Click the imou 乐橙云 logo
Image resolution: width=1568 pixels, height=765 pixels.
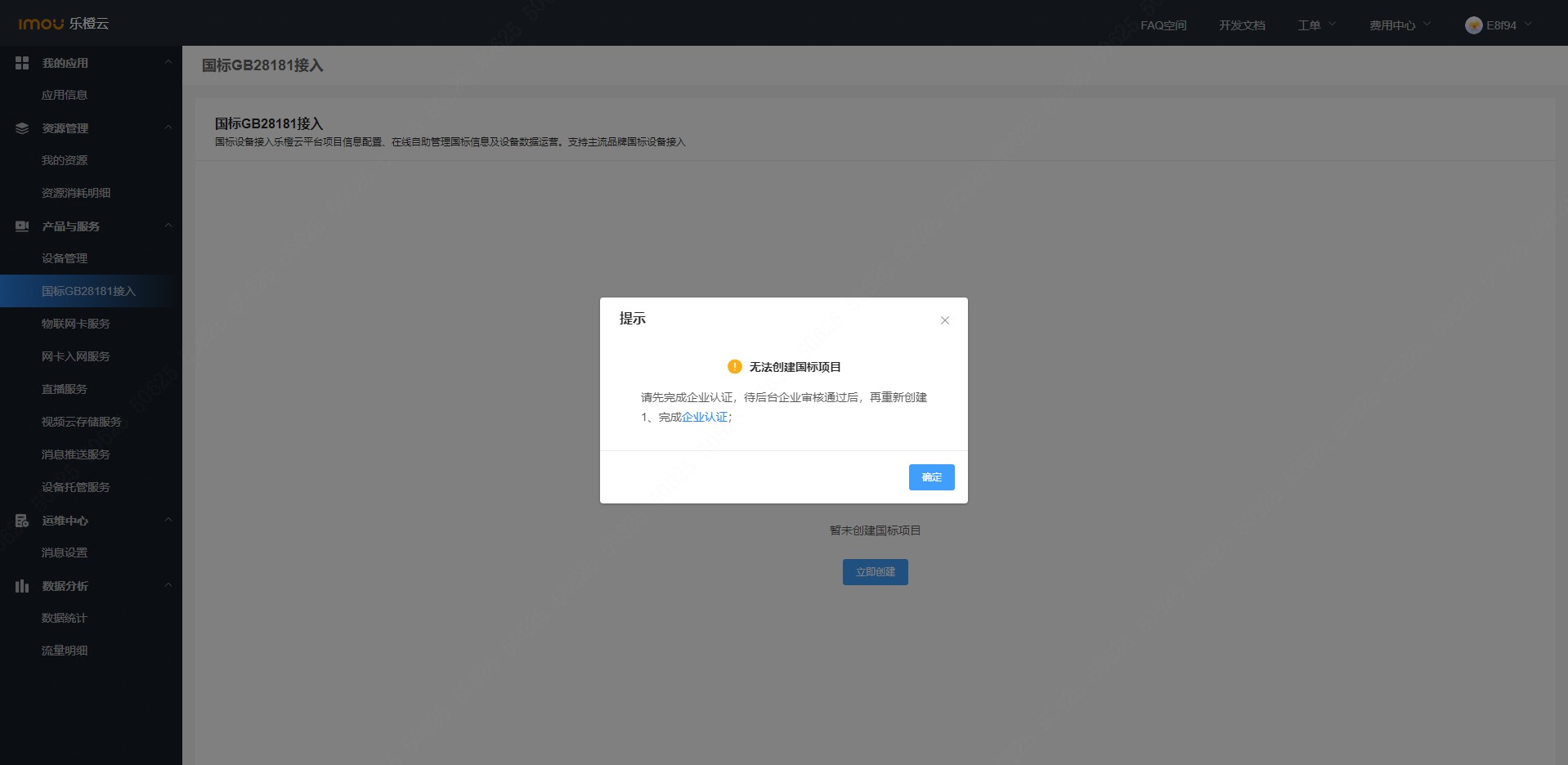[x=63, y=24]
